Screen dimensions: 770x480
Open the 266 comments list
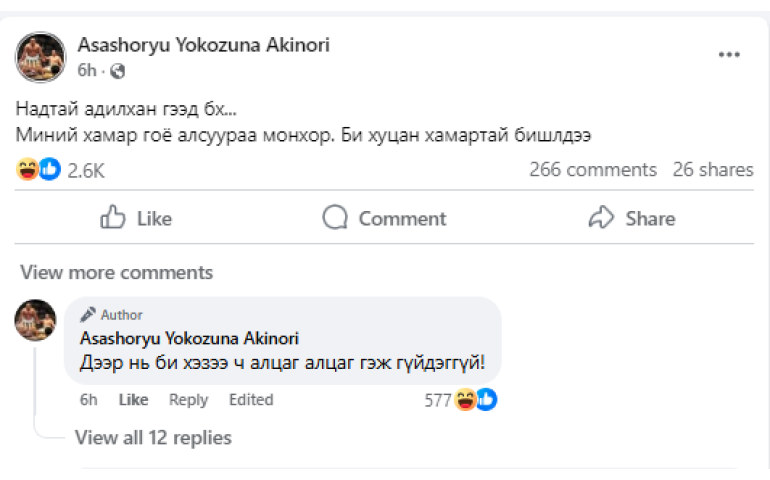pos(592,170)
